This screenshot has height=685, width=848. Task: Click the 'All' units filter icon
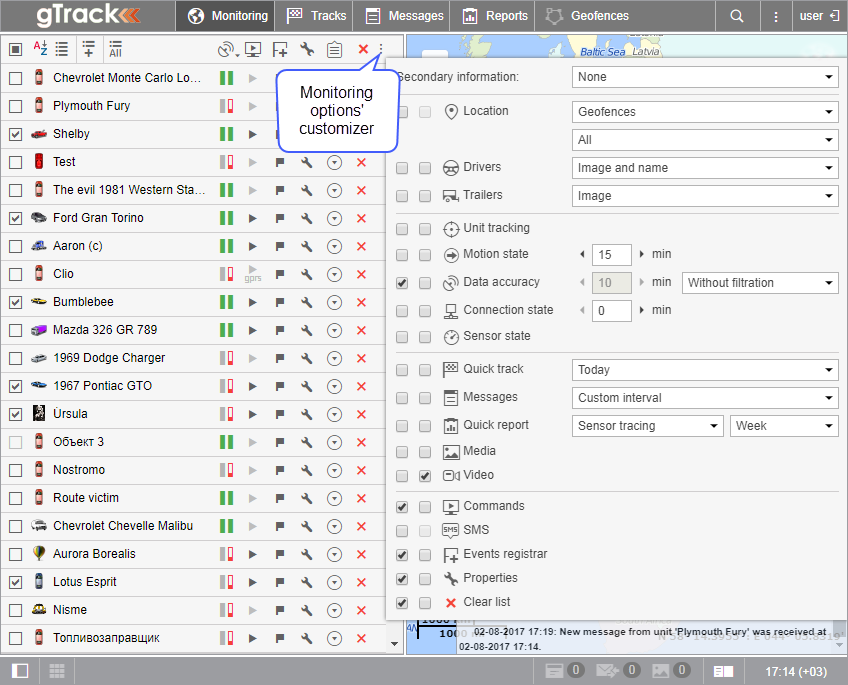(115, 49)
